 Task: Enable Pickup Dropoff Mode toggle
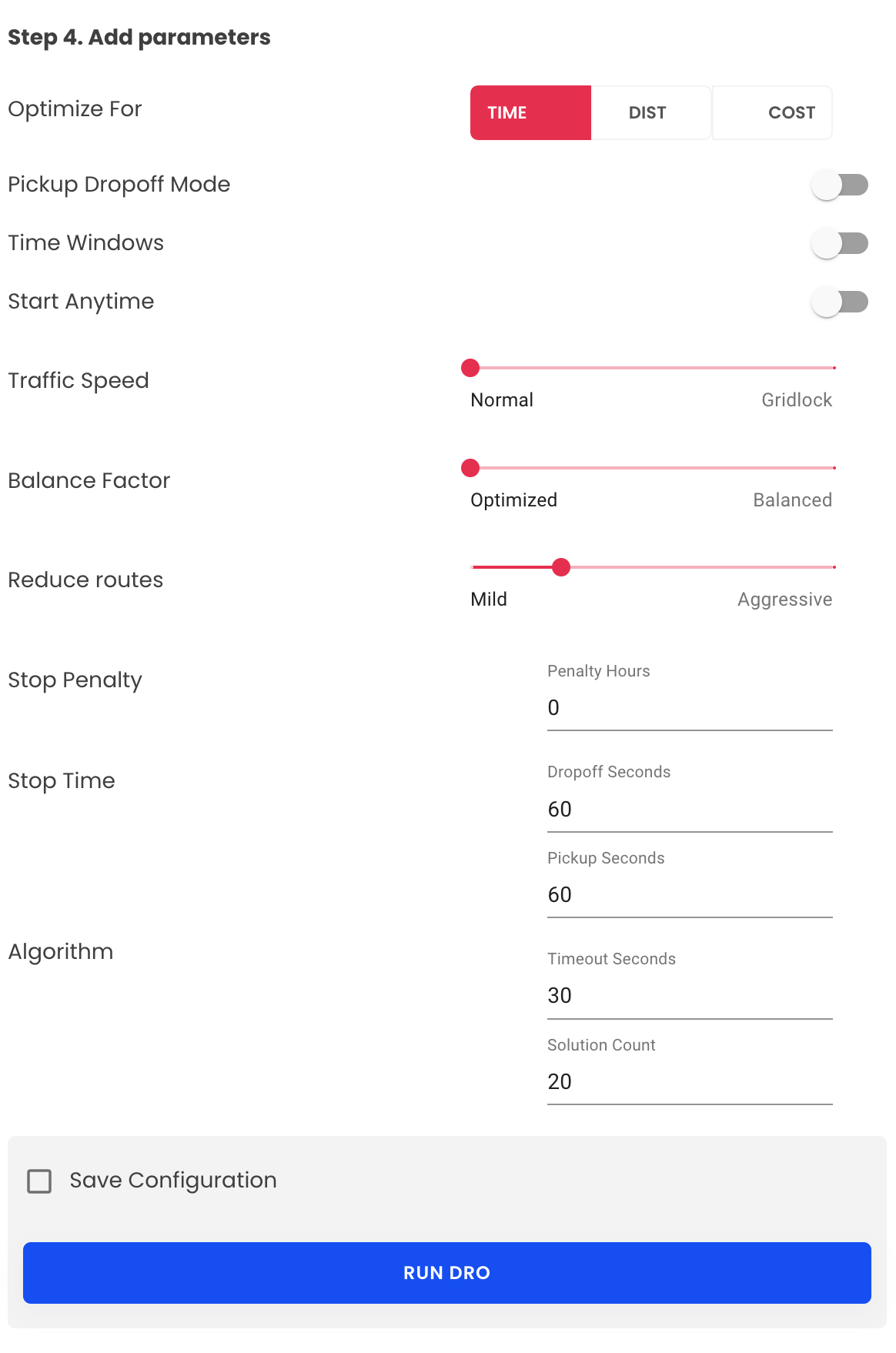(x=839, y=185)
